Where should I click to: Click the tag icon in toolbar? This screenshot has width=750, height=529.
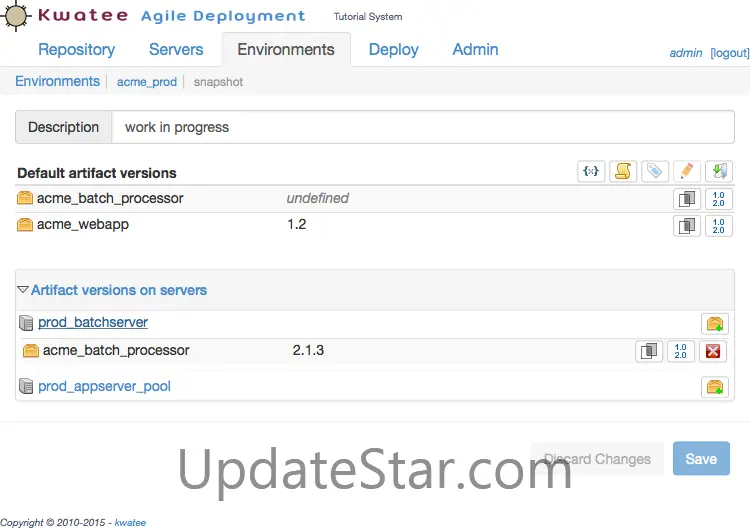point(655,171)
